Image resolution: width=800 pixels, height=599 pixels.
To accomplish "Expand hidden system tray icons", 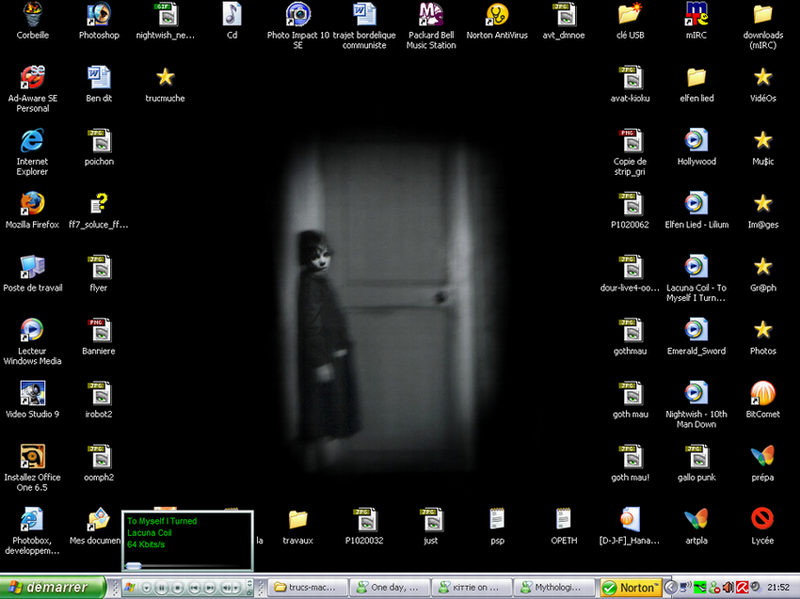I will (x=672, y=587).
